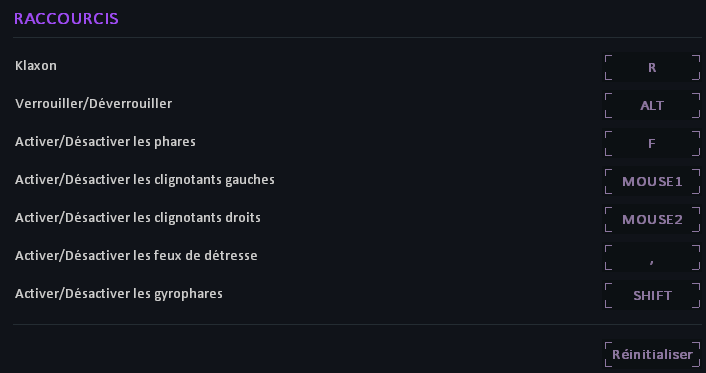Open key capture for the horn shortcut
The height and width of the screenshot is (373, 706).
[x=652, y=68]
